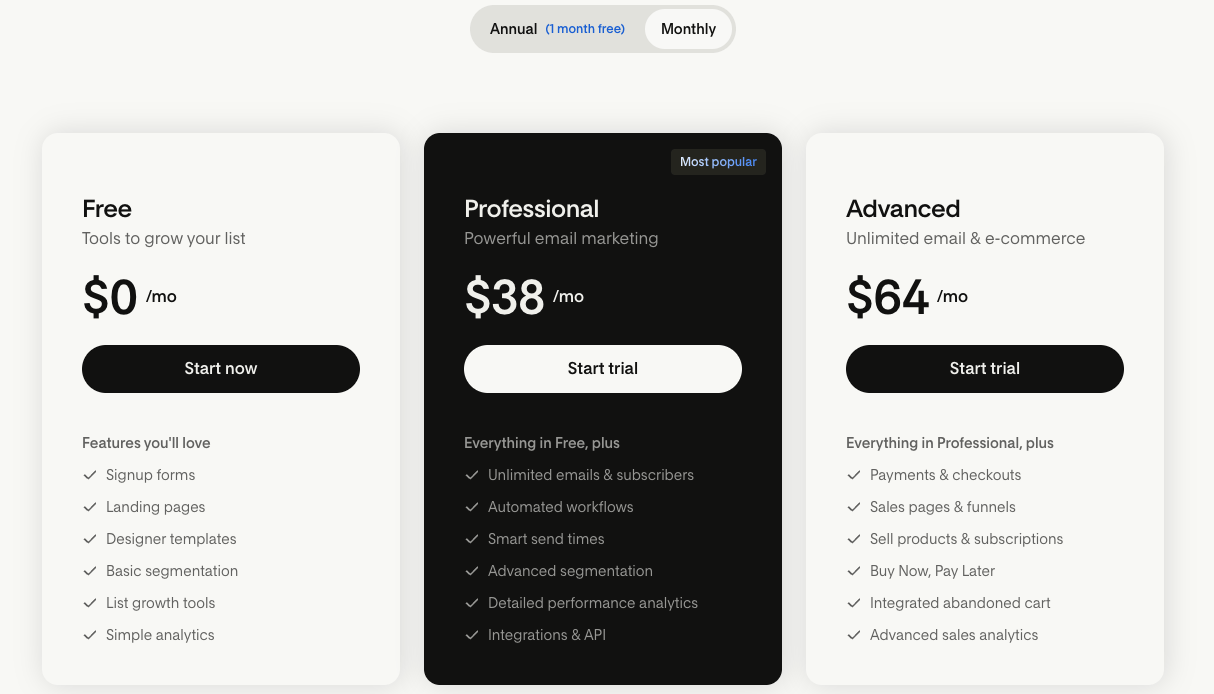
Task: Click the Professional plan heading
Action: pos(532,209)
